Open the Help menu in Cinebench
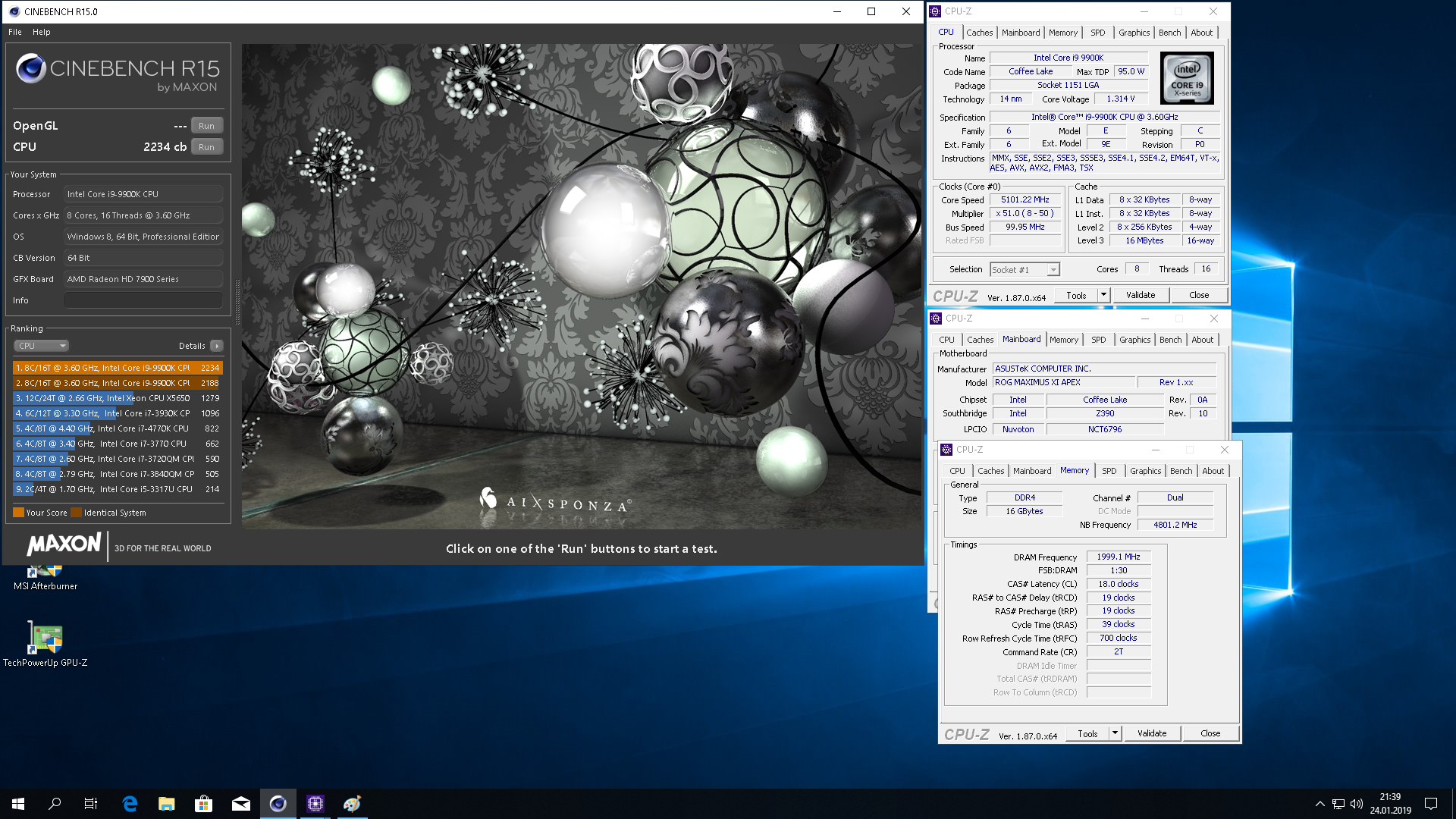 click(42, 32)
